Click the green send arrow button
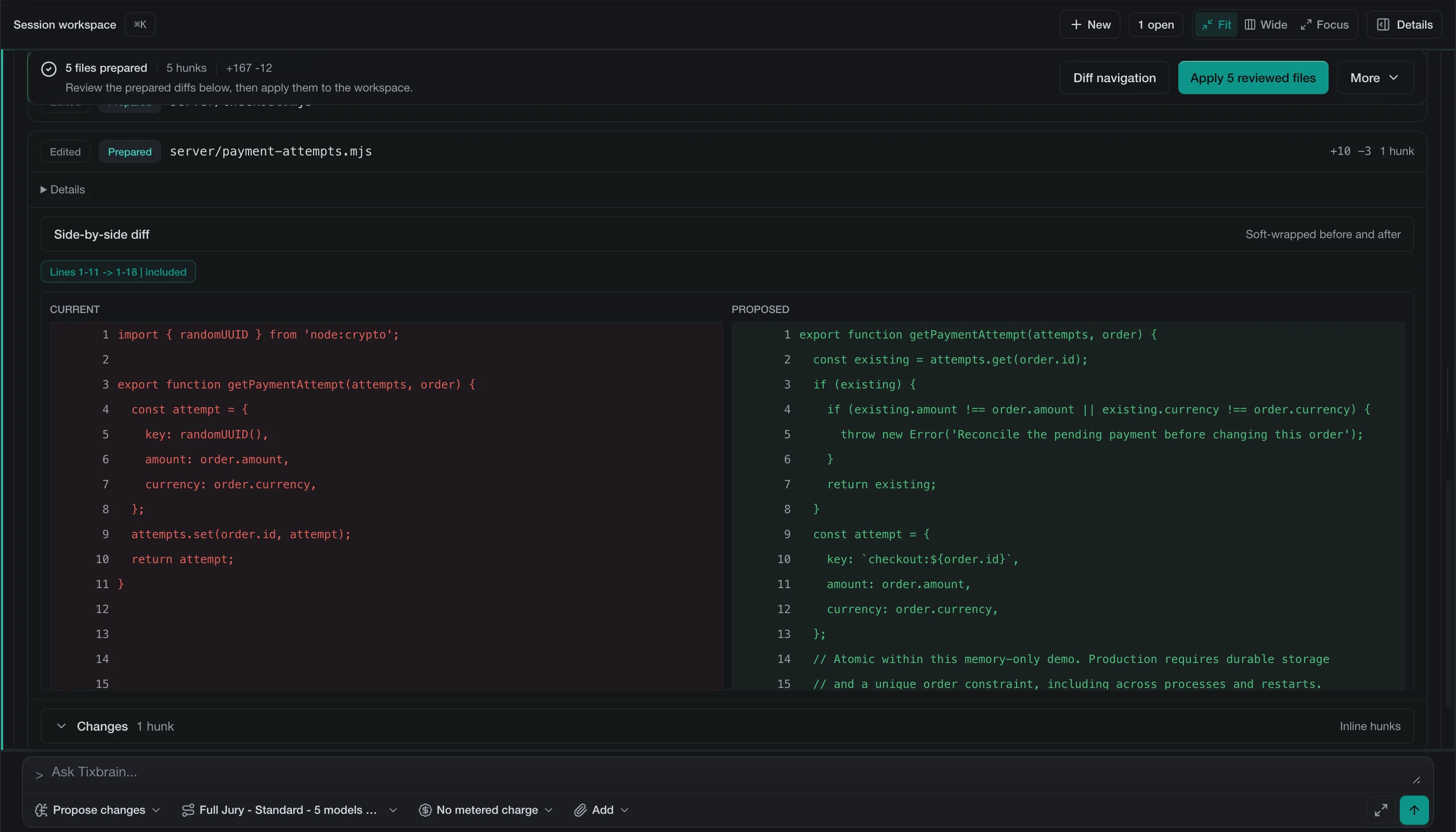 [x=1414, y=810]
